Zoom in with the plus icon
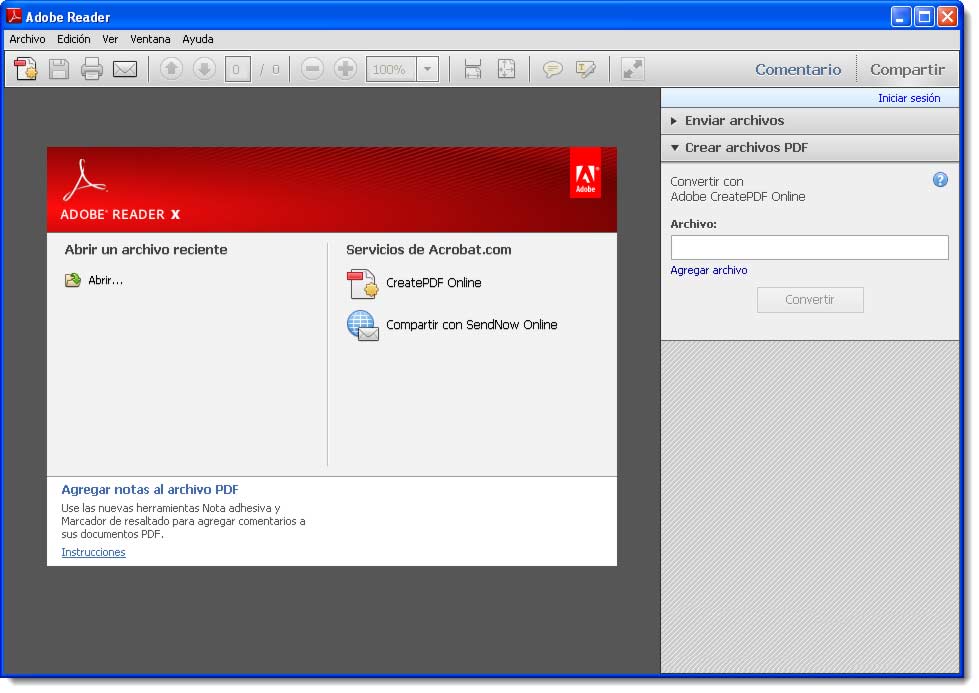The image size is (979, 693). pyautogui.click(x=345, y=69)
